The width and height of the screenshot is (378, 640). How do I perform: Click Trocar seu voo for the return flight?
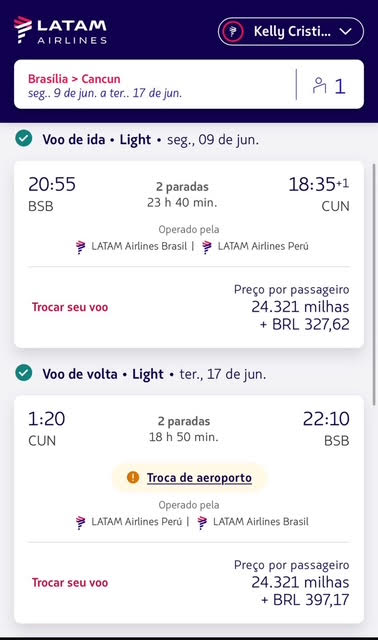pos(70,582)
